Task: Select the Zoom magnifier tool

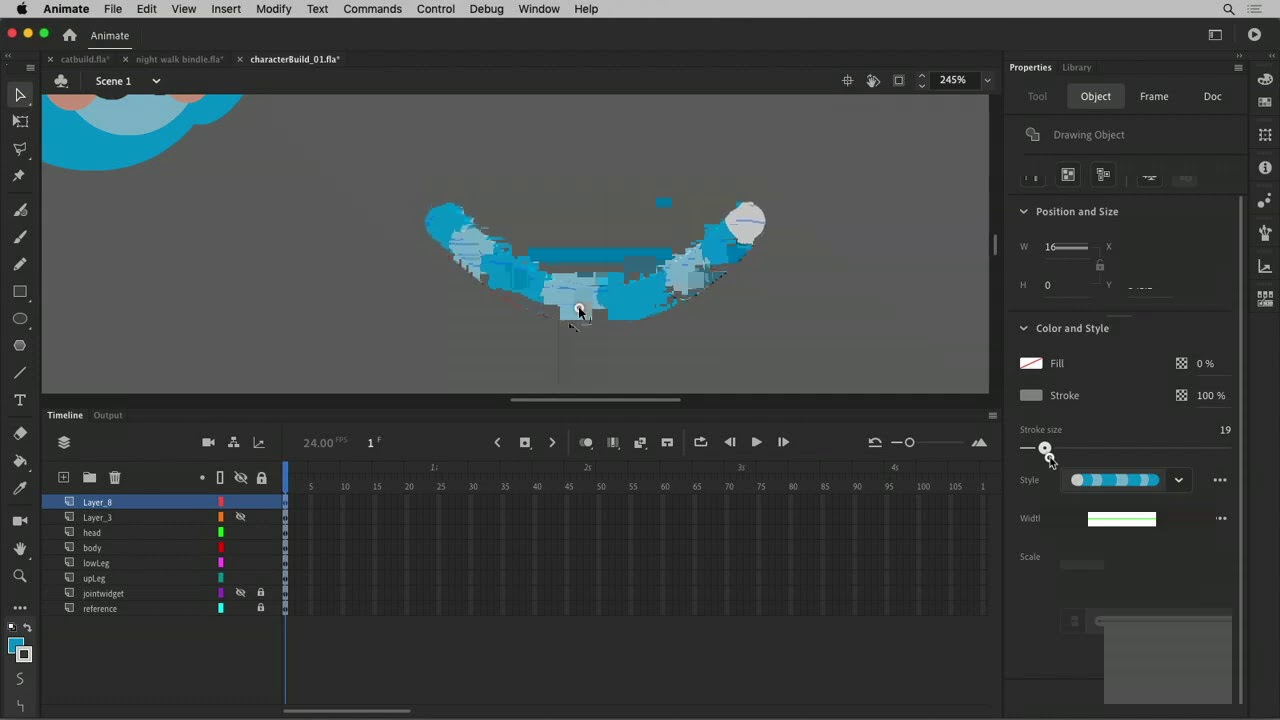Action: click(x=20, y=576)
